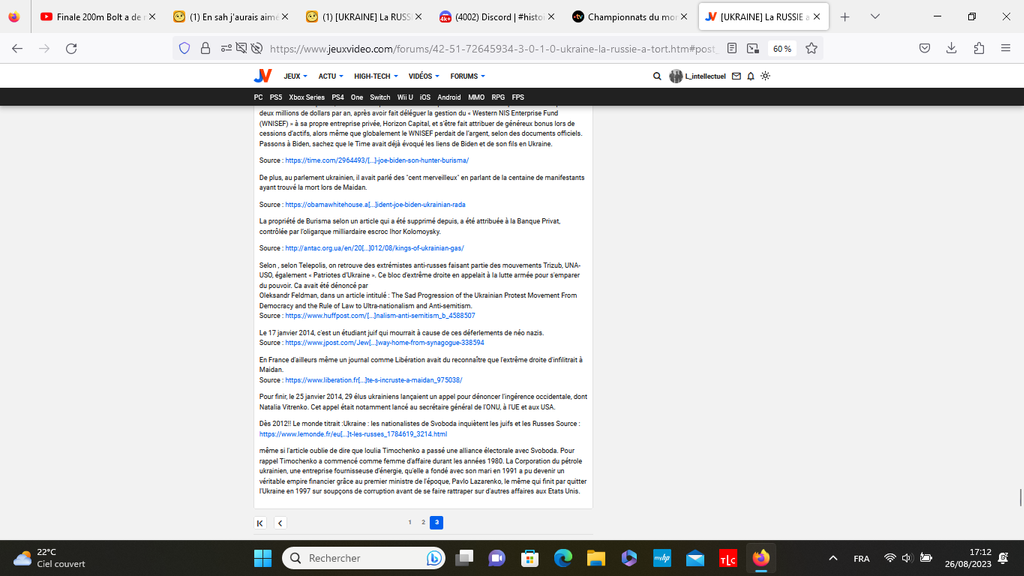Expand the FORUMS dropdown menu
This screenshot has width=1024, height=576.
click(x=468, y=76)
